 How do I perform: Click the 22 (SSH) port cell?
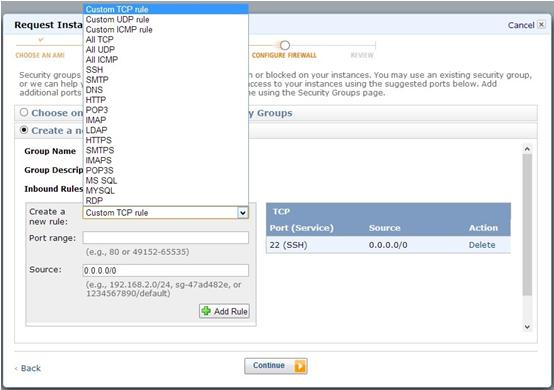(x=288, y=245)
